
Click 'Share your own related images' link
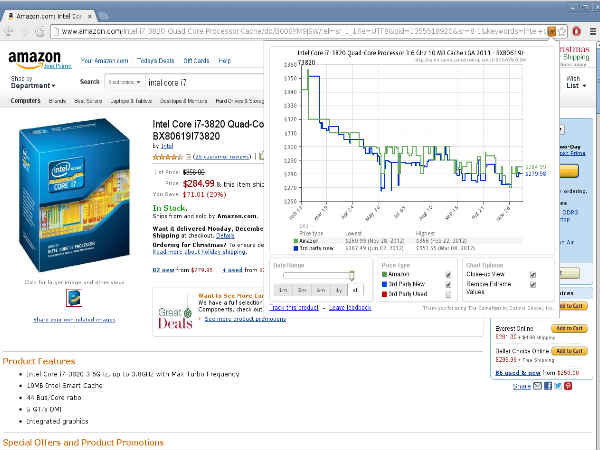[x=74, y=320]
